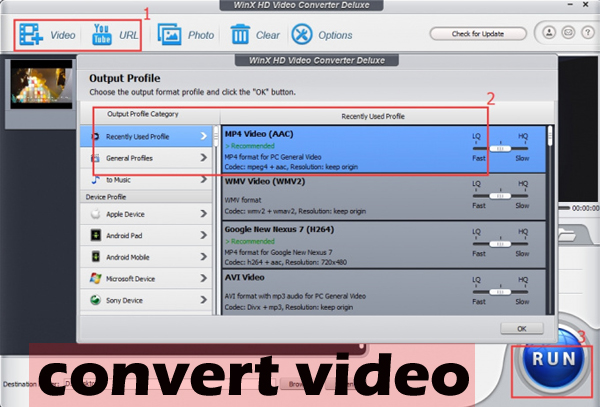Viewport: 600px width, 407px height.
Task: Select General Profiles category
Action: click(146, 158)
